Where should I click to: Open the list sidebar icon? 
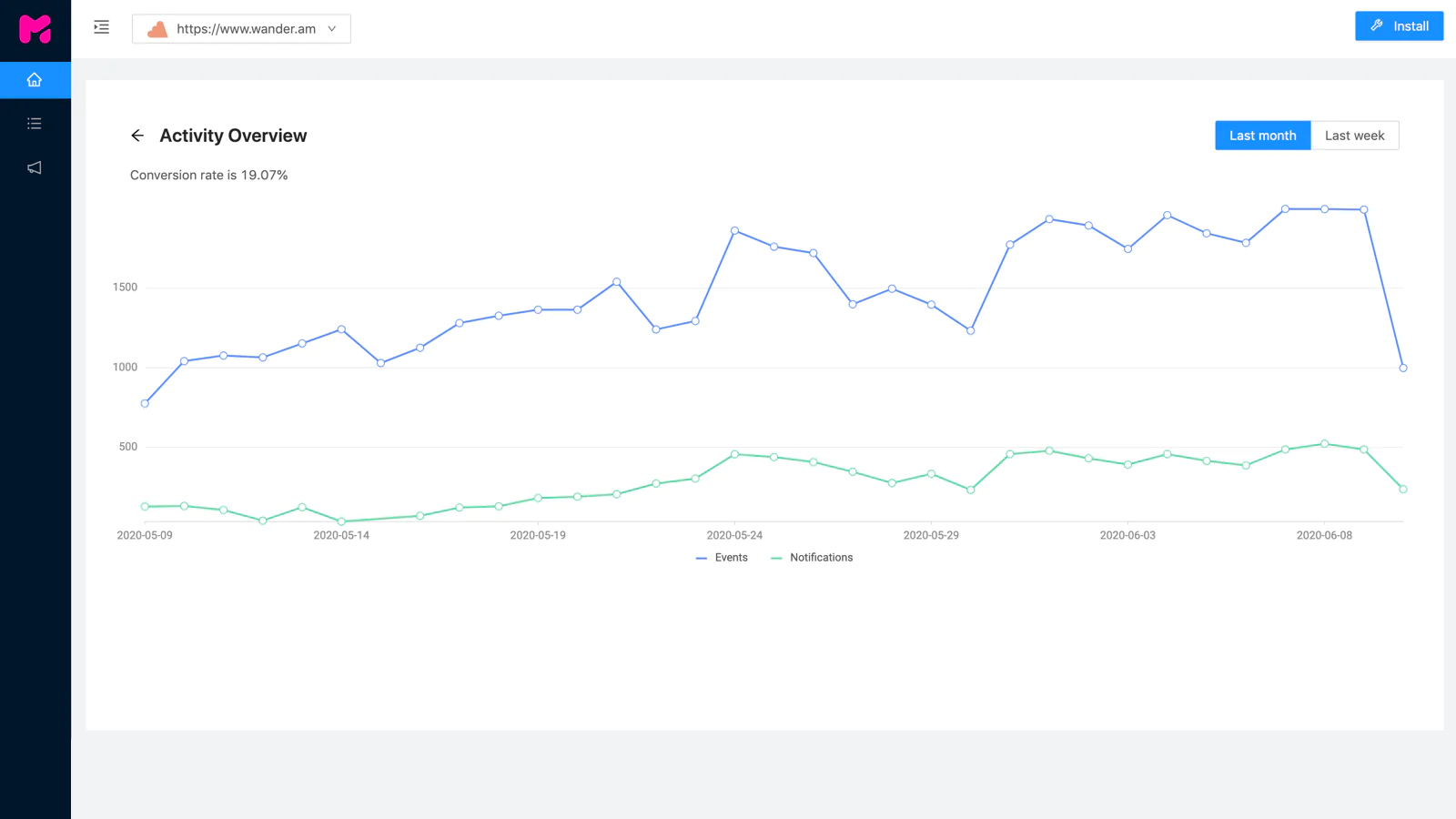pos(35,124)
